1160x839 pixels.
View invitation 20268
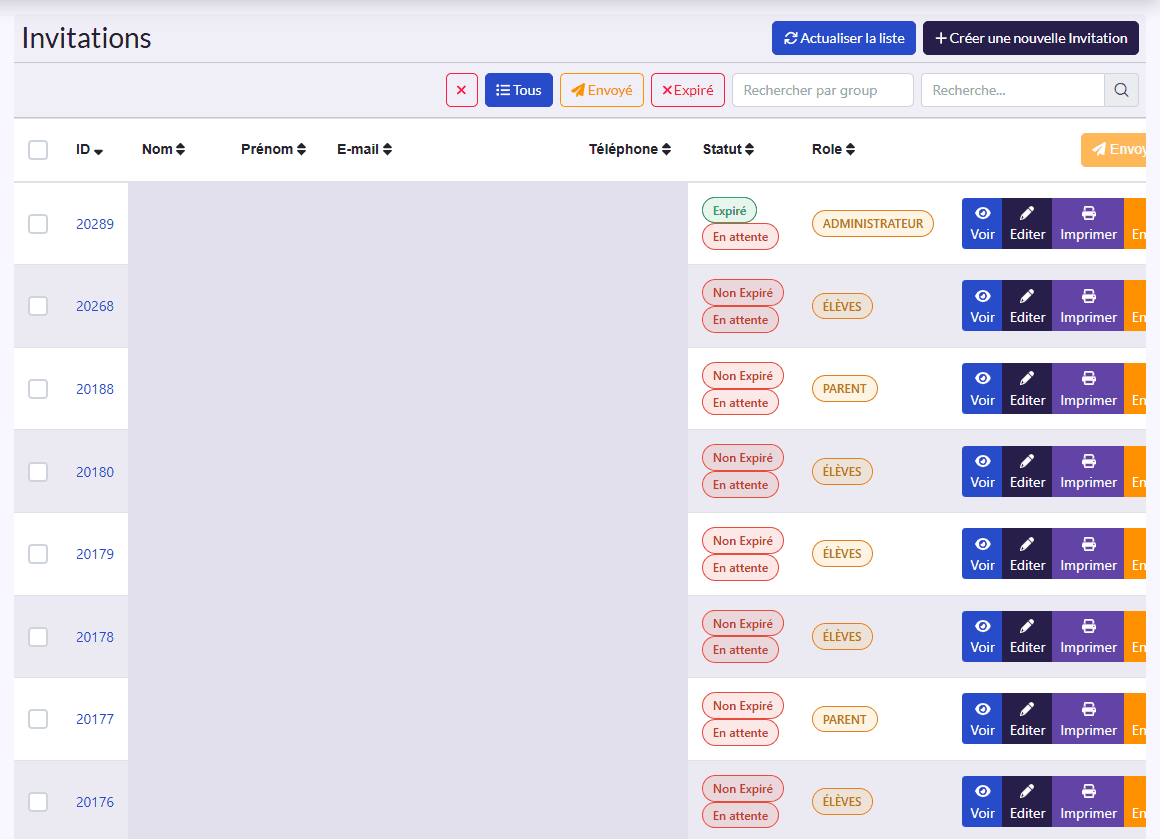982,306
